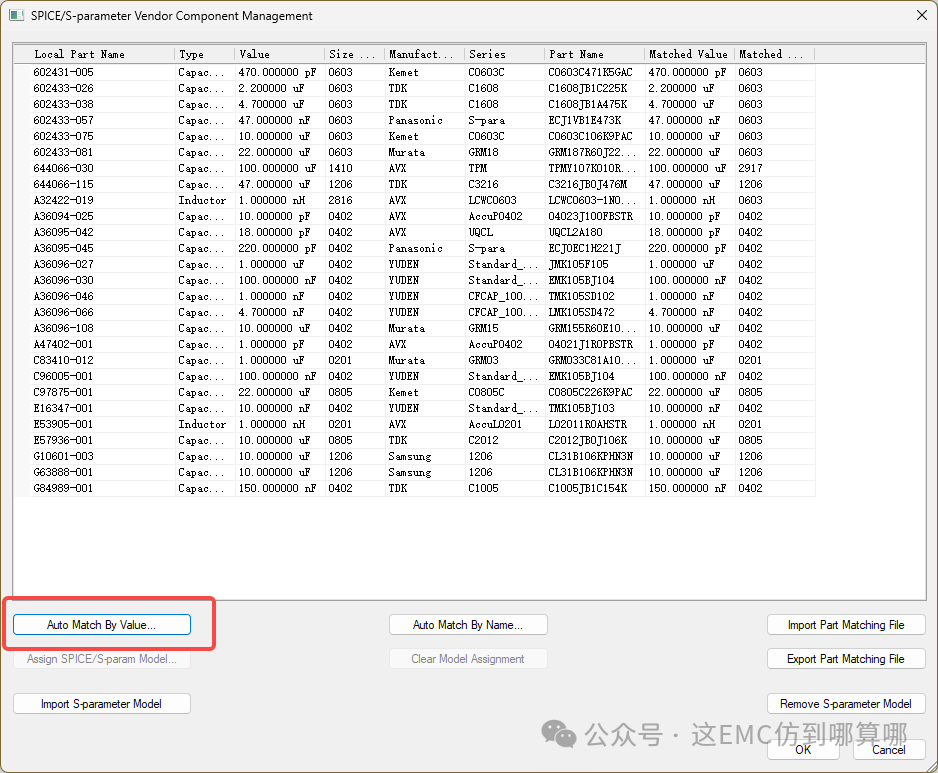The width and height of the screenshot is (938, 773).
Task: Click the Size column header
Action: pyautogui.click(x=354, y=54)
